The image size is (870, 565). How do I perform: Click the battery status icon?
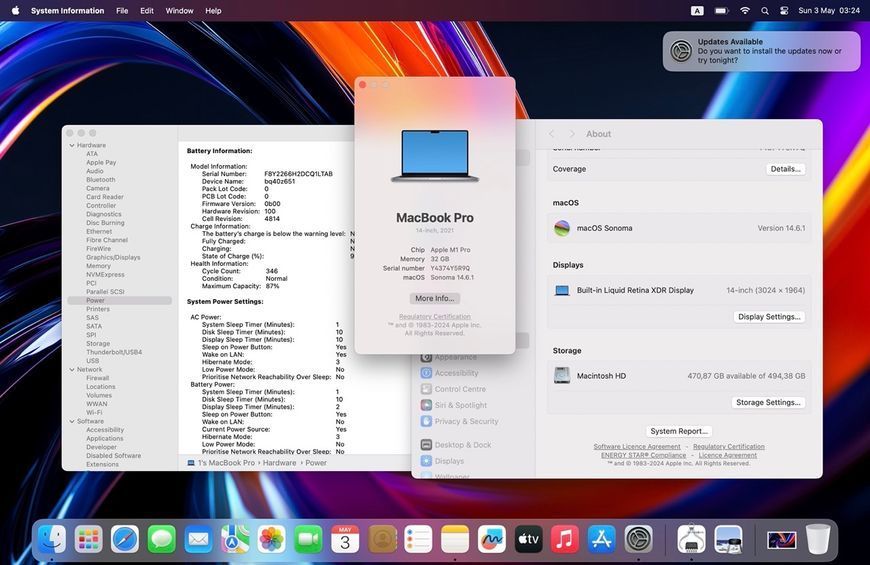pos(721,11)
